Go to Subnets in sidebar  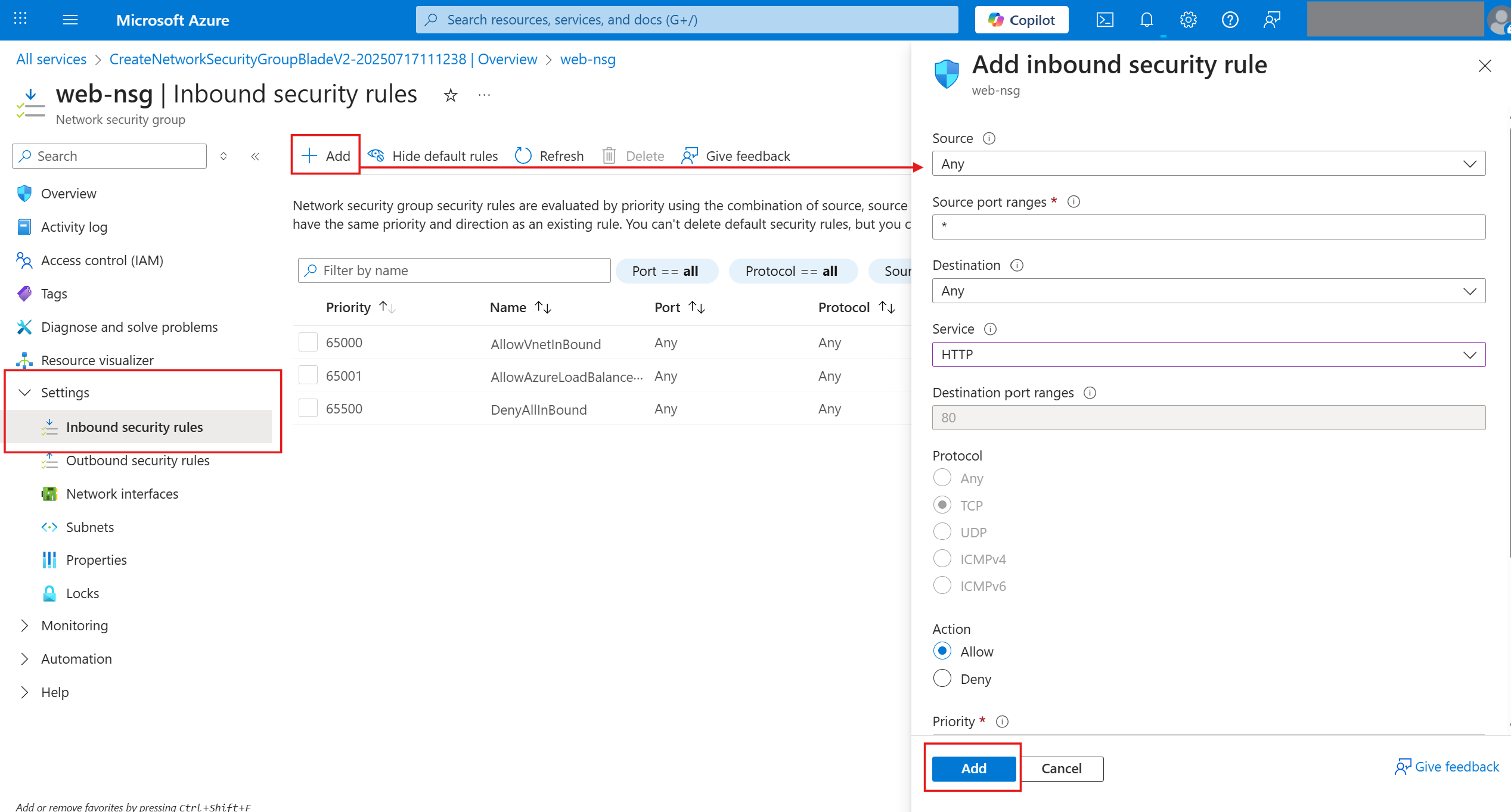(90, 527)
